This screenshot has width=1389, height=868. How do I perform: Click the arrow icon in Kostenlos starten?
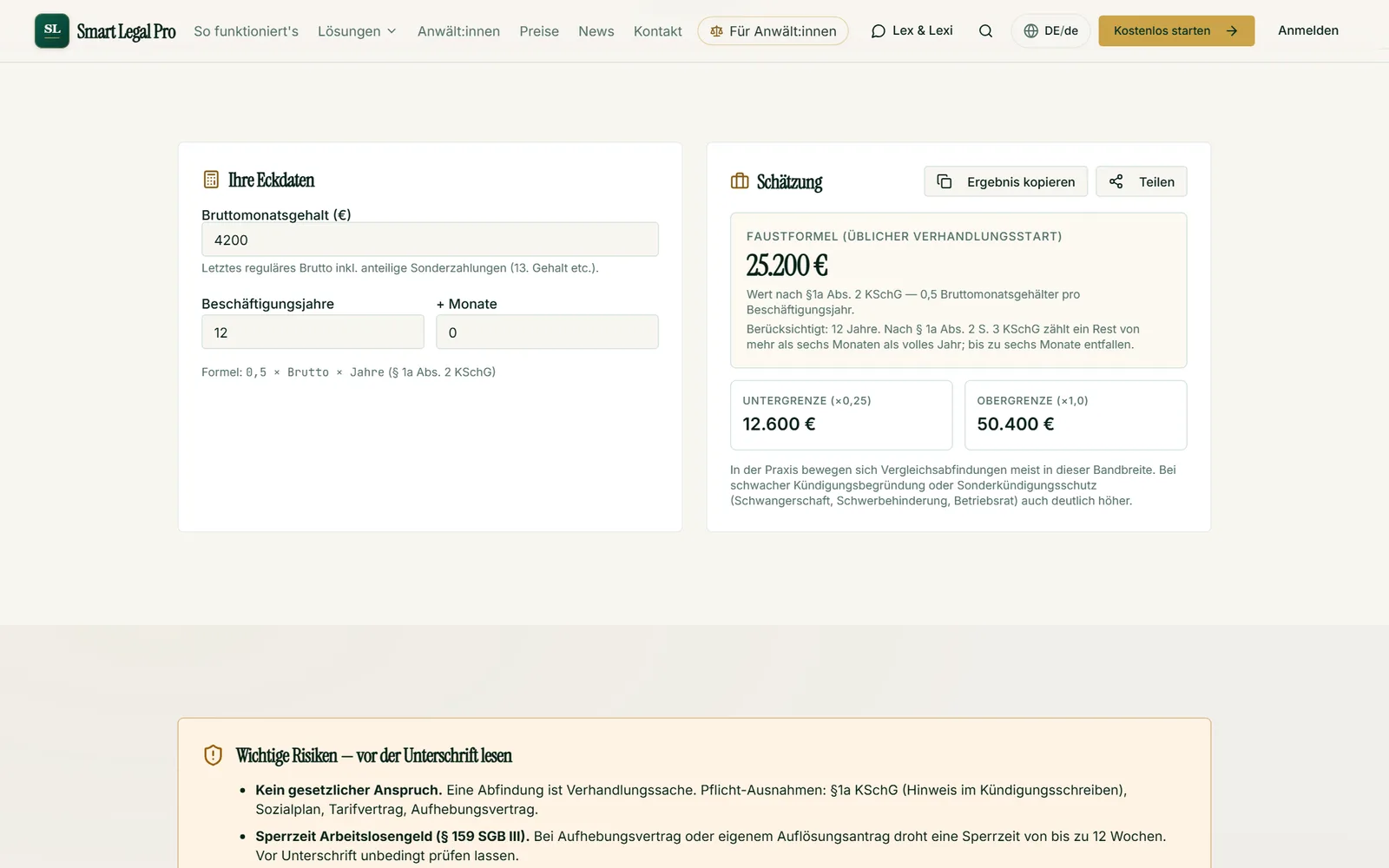click(1231, 31)
